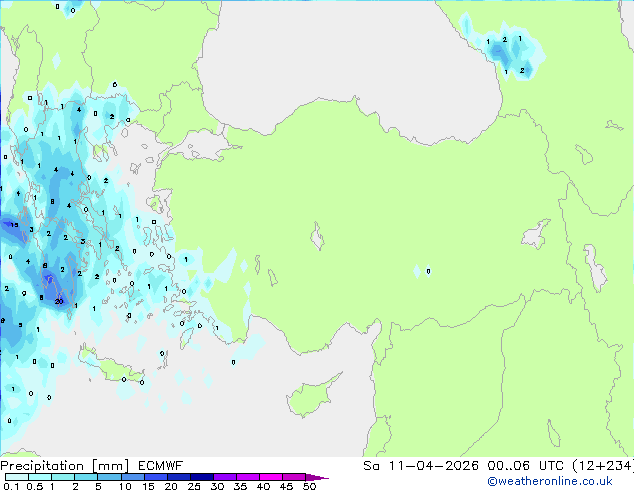Click the above-50 arrow tip of the legend

click(x=317, y=477)
